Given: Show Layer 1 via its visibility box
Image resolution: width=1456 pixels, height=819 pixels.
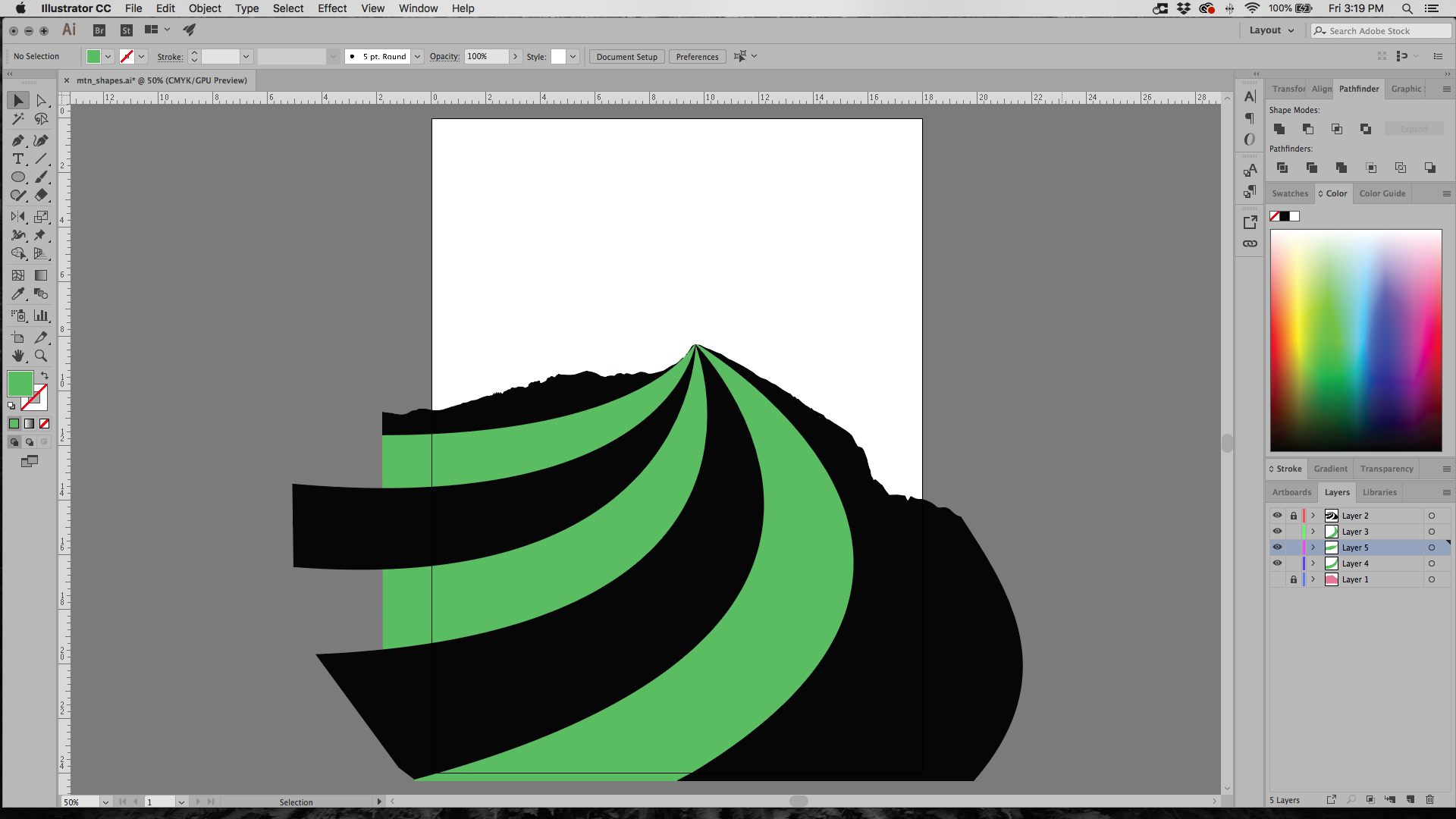Looking at the screenshot, I should (1277, 579).
